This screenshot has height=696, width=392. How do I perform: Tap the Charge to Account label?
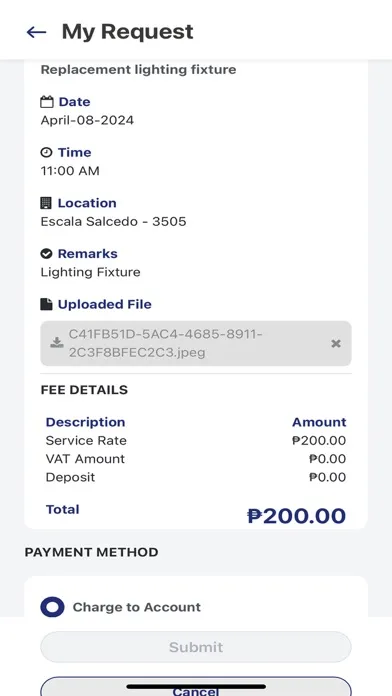click(x=137, y=607)
